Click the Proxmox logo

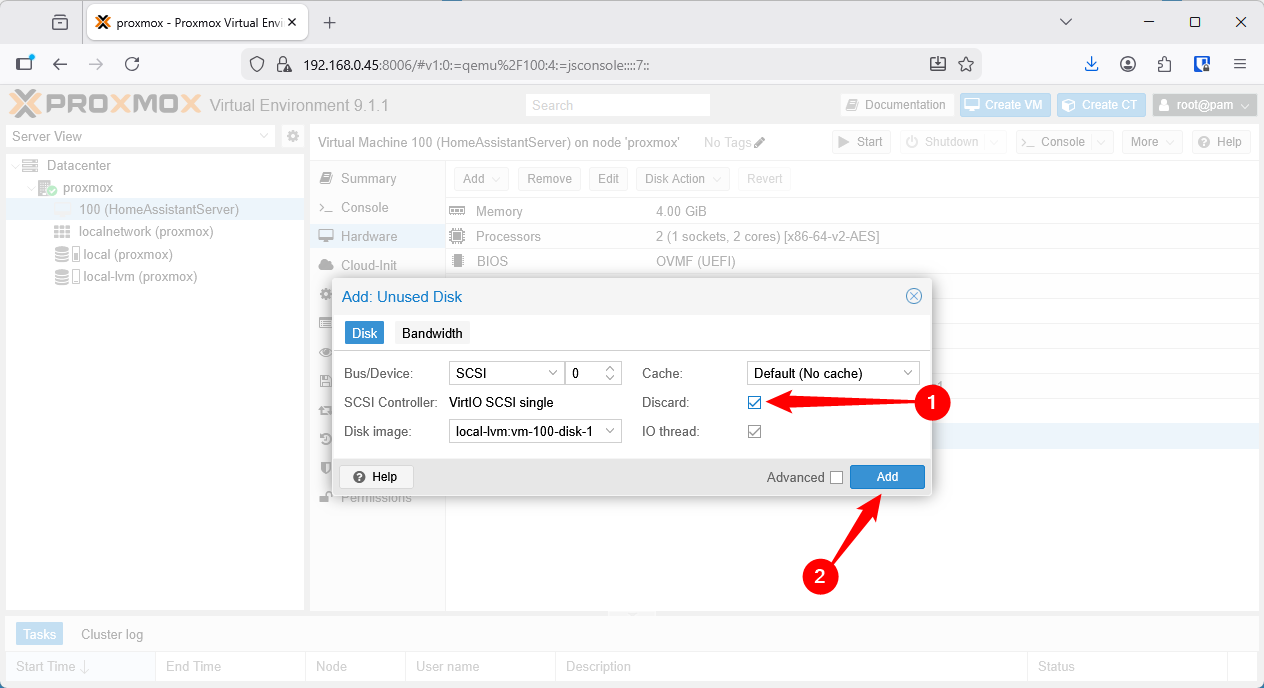coord(104,104)
